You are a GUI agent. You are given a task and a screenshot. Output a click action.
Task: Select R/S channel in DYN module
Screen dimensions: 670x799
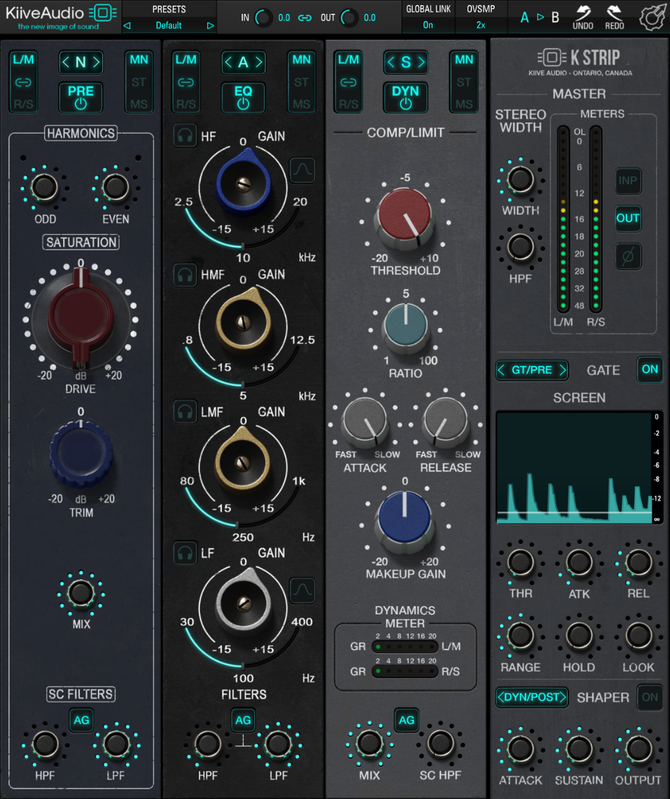point(349,104)
